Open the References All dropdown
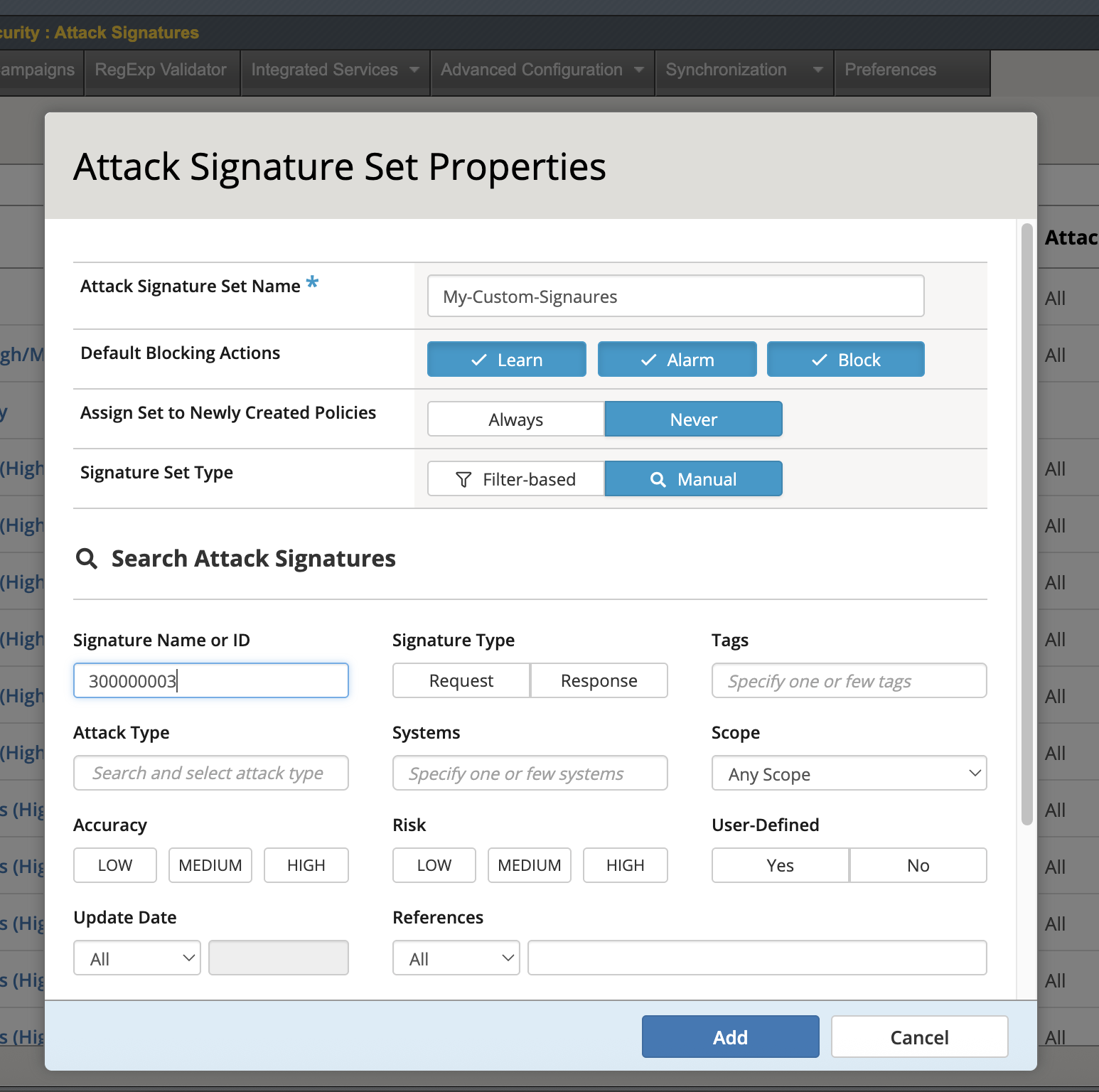Screen dimensions: 1099x1092 456,958
